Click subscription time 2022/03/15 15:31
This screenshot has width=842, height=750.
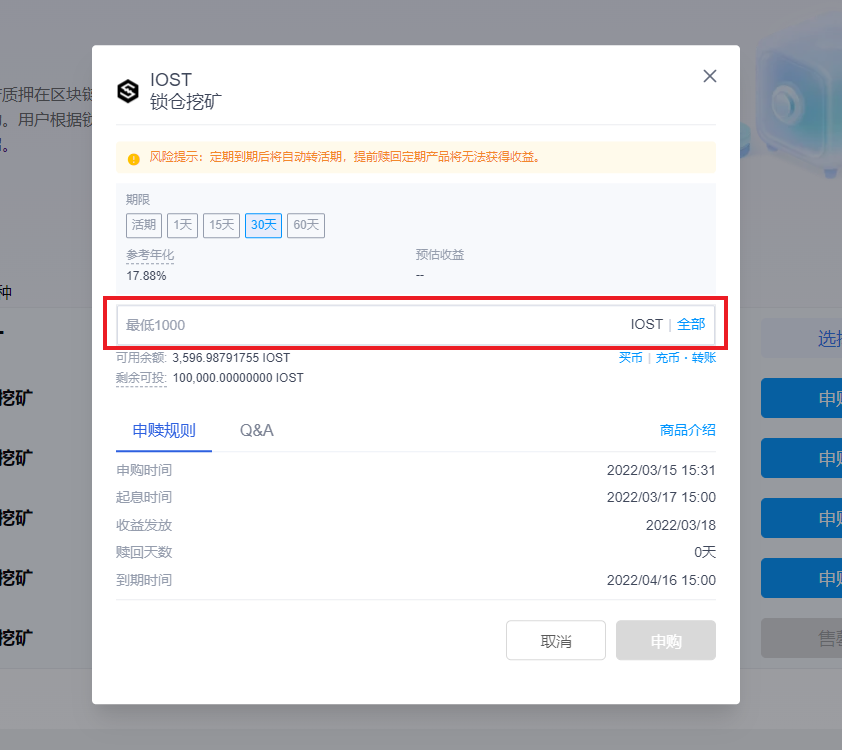pyautogui.click(x=661, y=470)
